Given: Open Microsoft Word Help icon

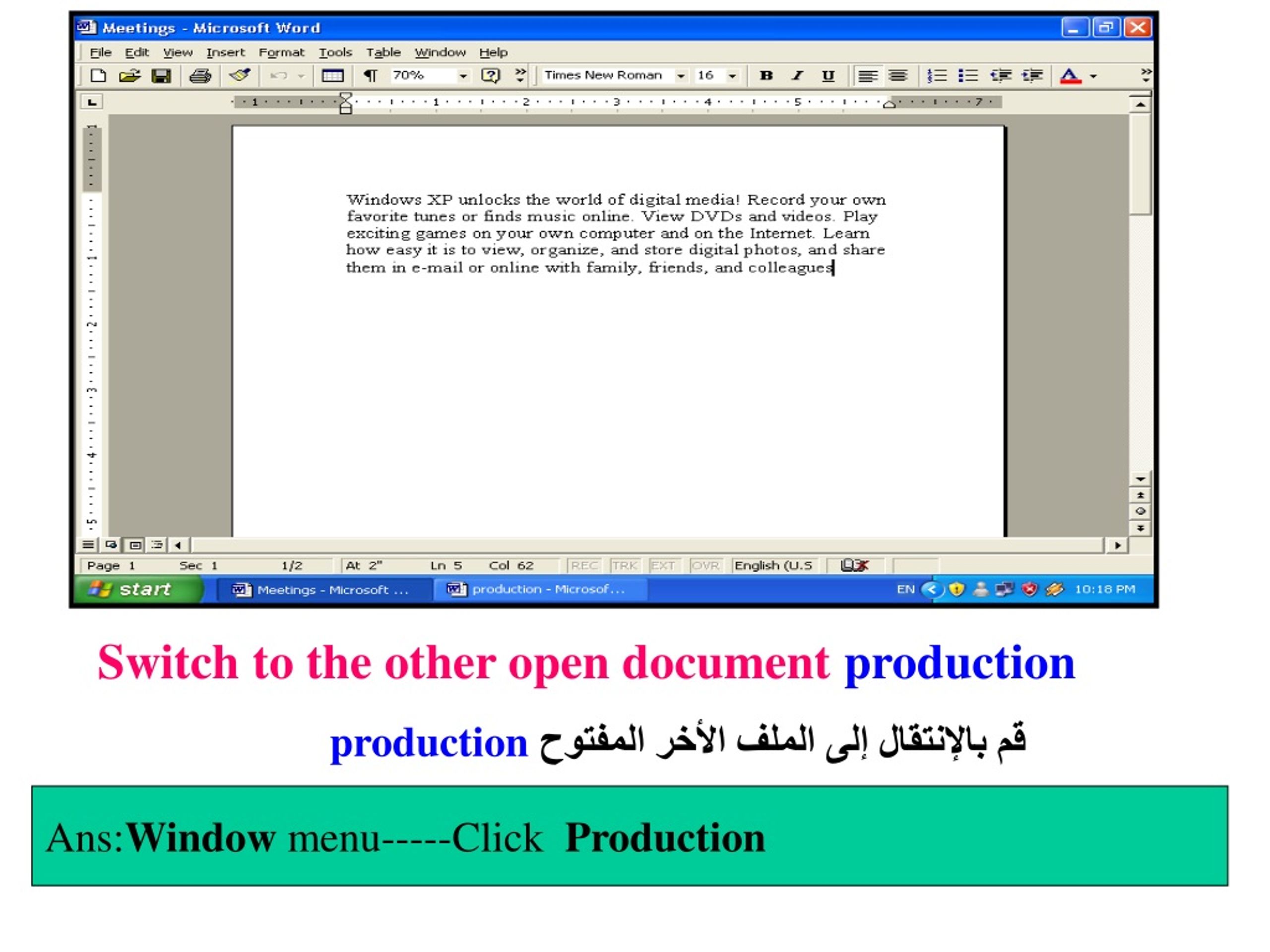Looking at the screenshot, I should tap(490, 76).
